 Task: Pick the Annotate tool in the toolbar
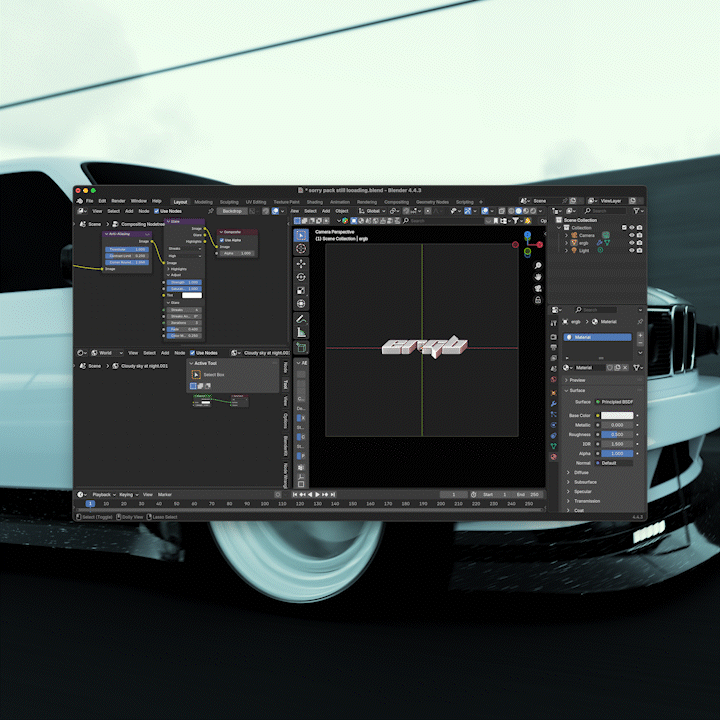tap(301, 319)
